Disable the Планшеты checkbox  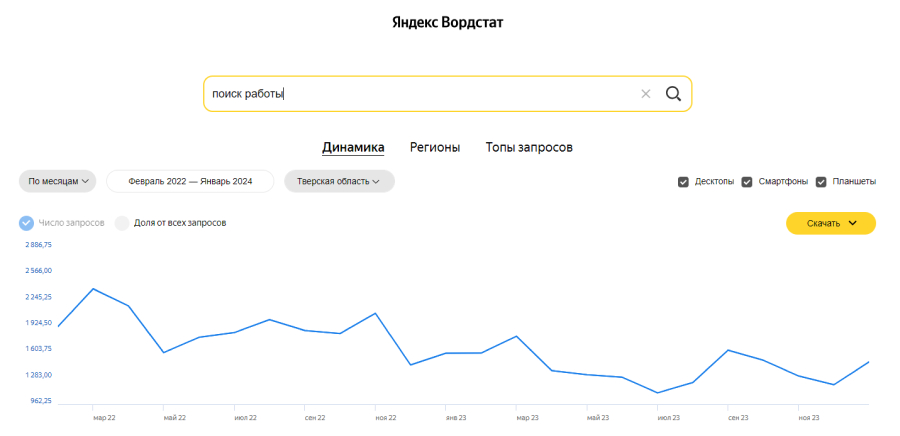[x=821, y=182]
